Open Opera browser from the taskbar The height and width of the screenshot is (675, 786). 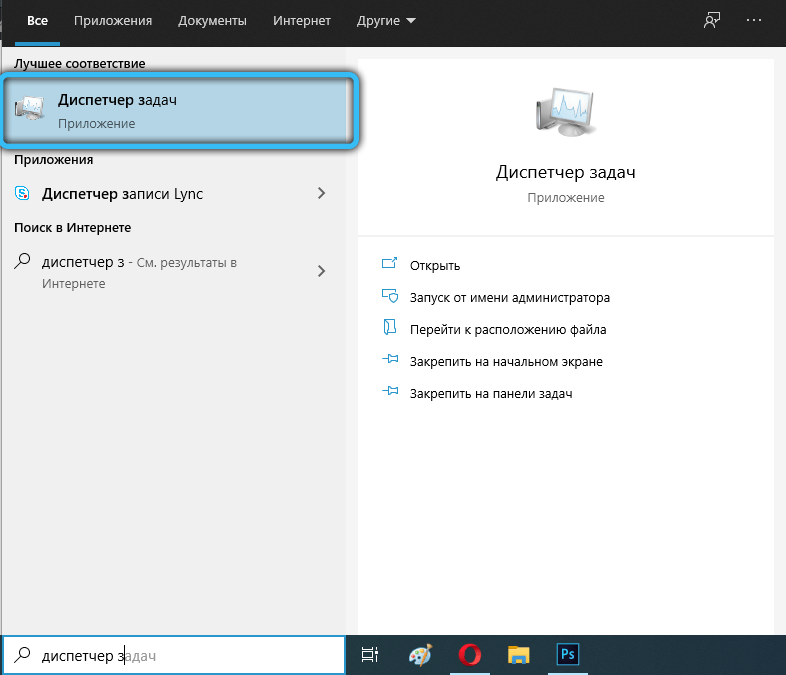pyautogui.click(x=470, y=655)
